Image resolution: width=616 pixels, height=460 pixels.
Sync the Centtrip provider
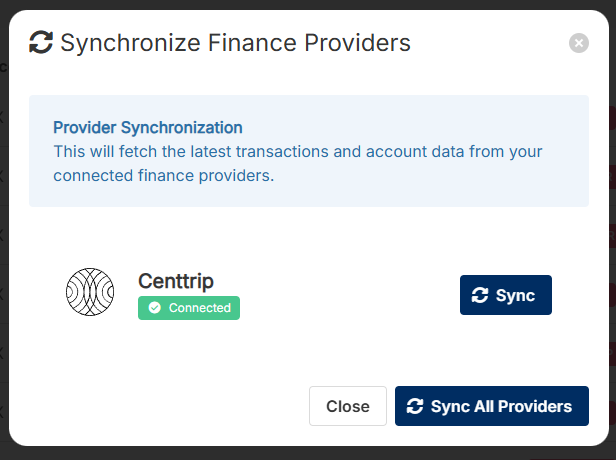click(x=505, y=295)
